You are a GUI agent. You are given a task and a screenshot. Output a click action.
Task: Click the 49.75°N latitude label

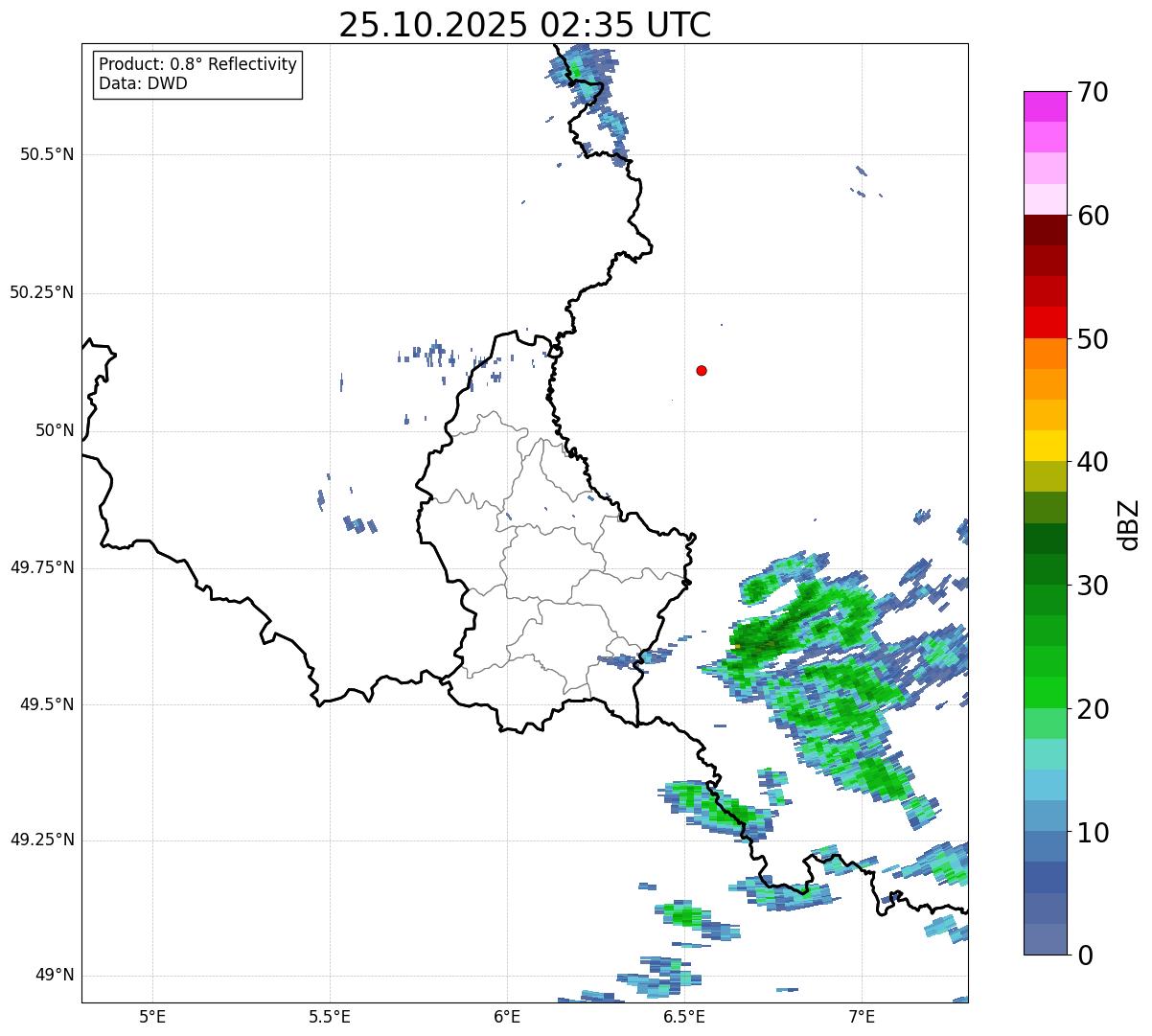pyautogui.click(x=41, y=567)
